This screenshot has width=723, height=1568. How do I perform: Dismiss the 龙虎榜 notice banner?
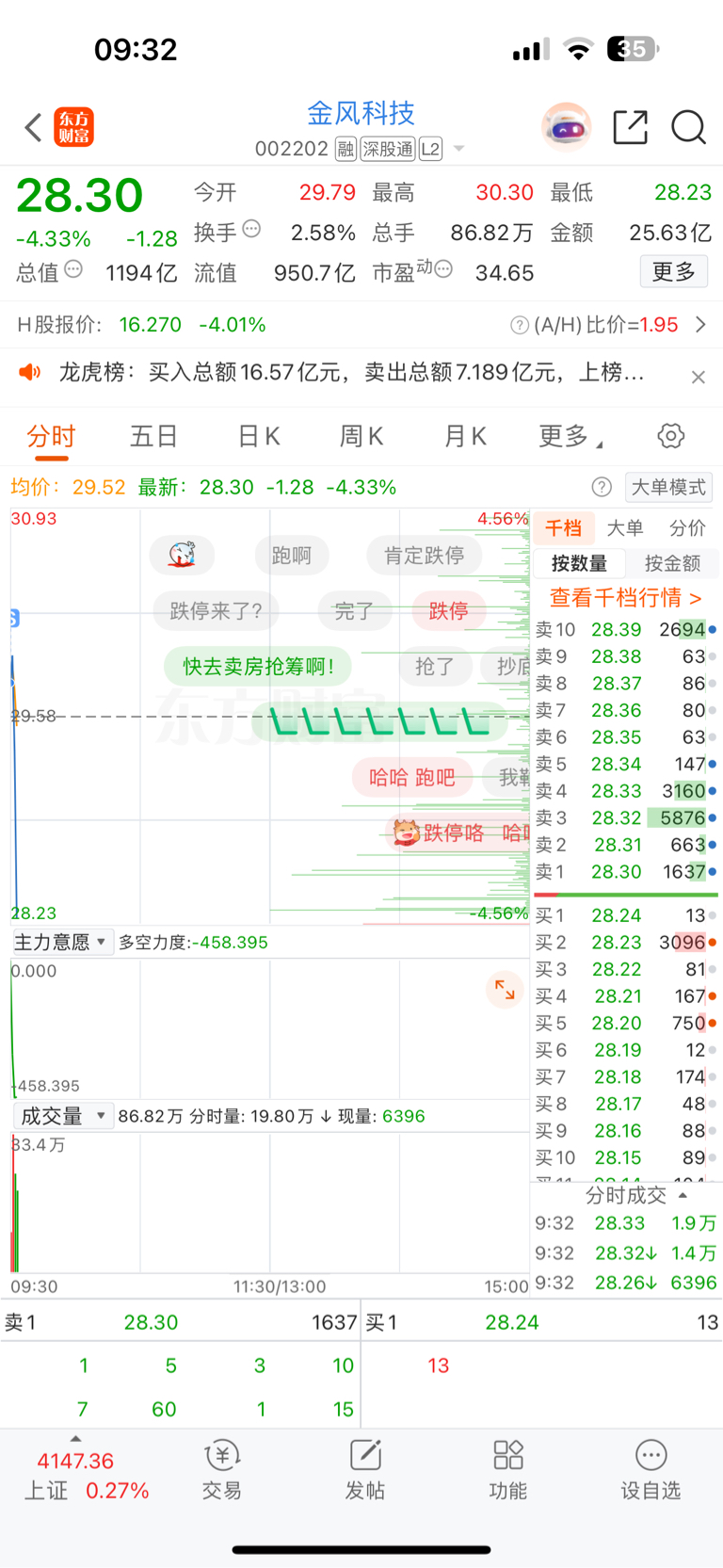[x=698, y=377]
